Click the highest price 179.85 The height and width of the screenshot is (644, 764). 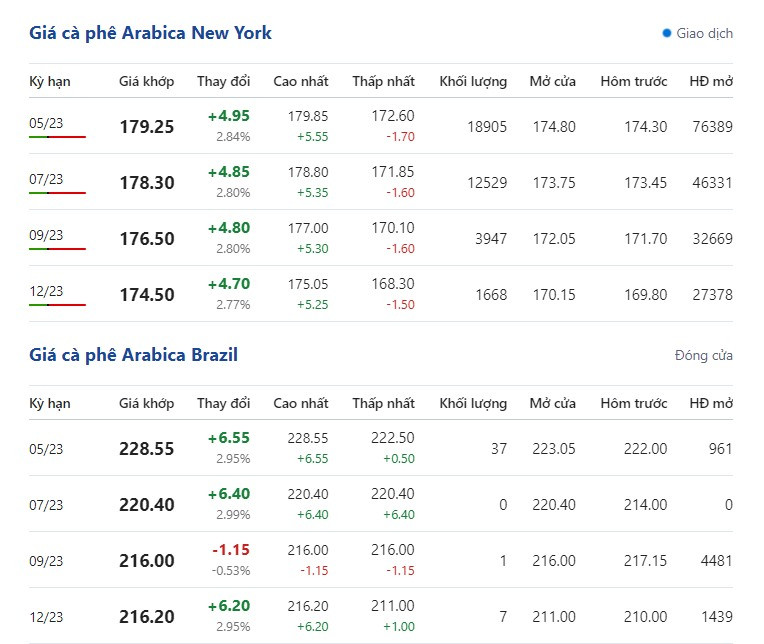click(308, 116)
